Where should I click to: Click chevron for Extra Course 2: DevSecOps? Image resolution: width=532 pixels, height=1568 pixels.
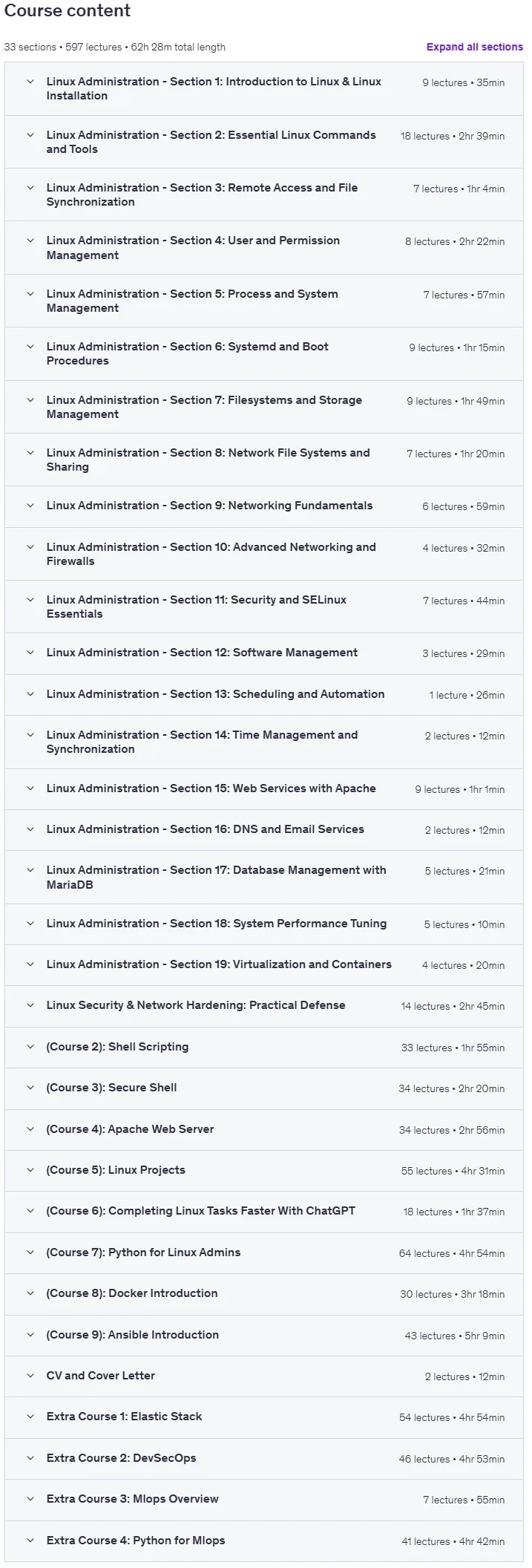(30, 1459)
